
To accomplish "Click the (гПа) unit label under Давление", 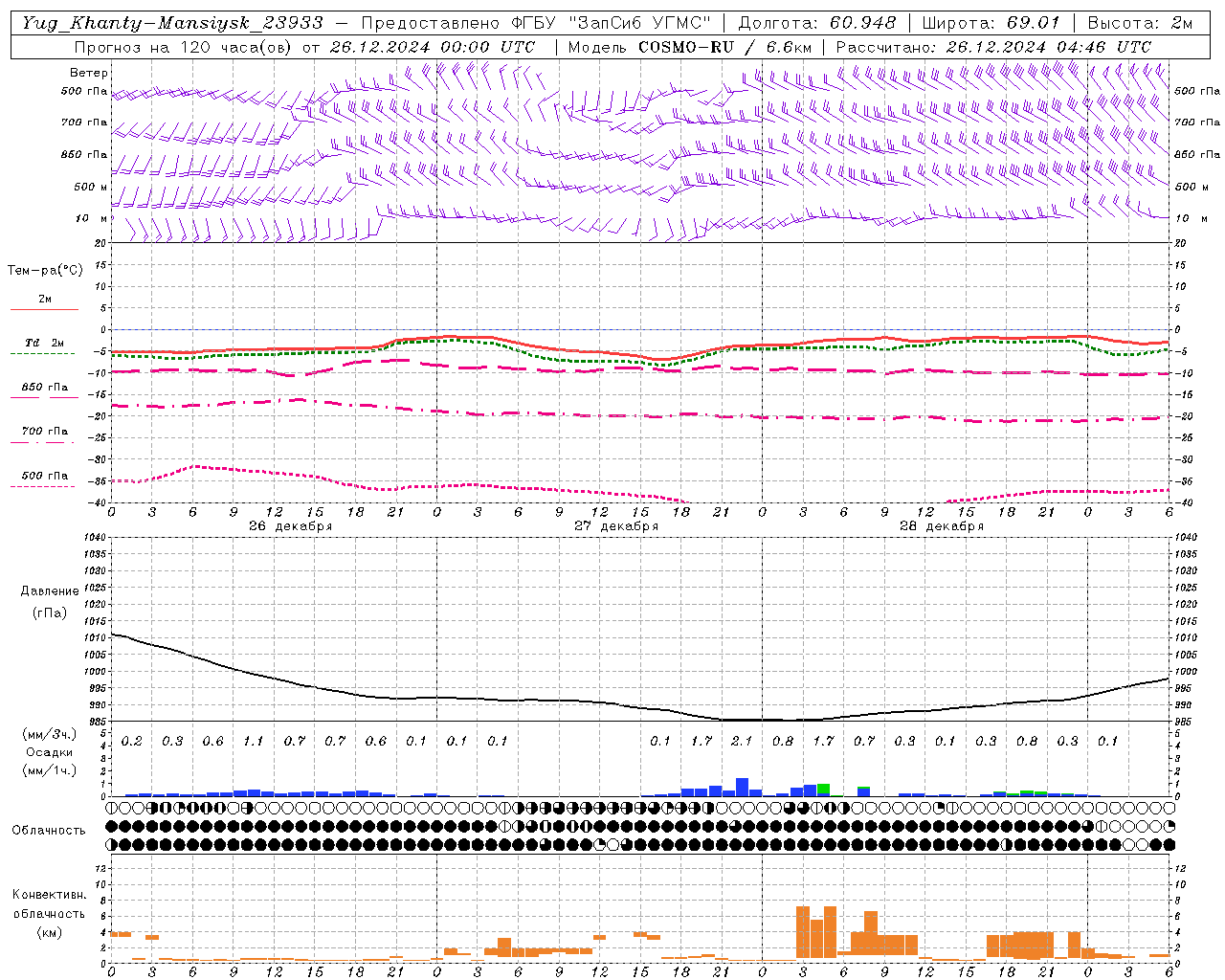I will click(x=50, y=613).
